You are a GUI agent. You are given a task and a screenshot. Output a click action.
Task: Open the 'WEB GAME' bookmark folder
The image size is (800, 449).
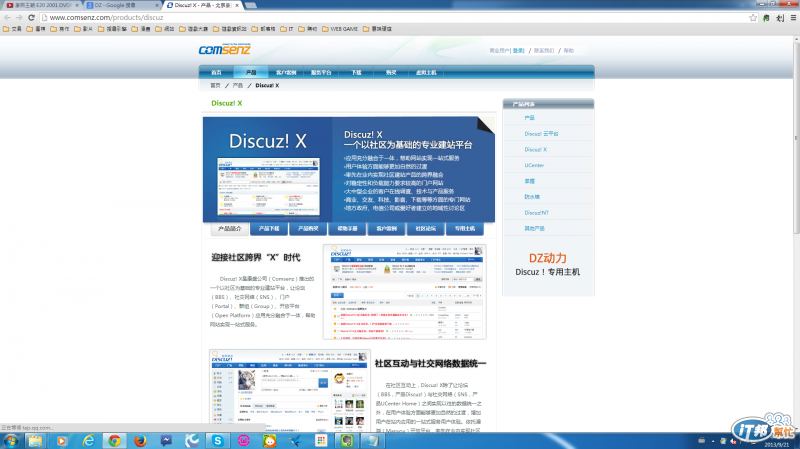[340, 29]
